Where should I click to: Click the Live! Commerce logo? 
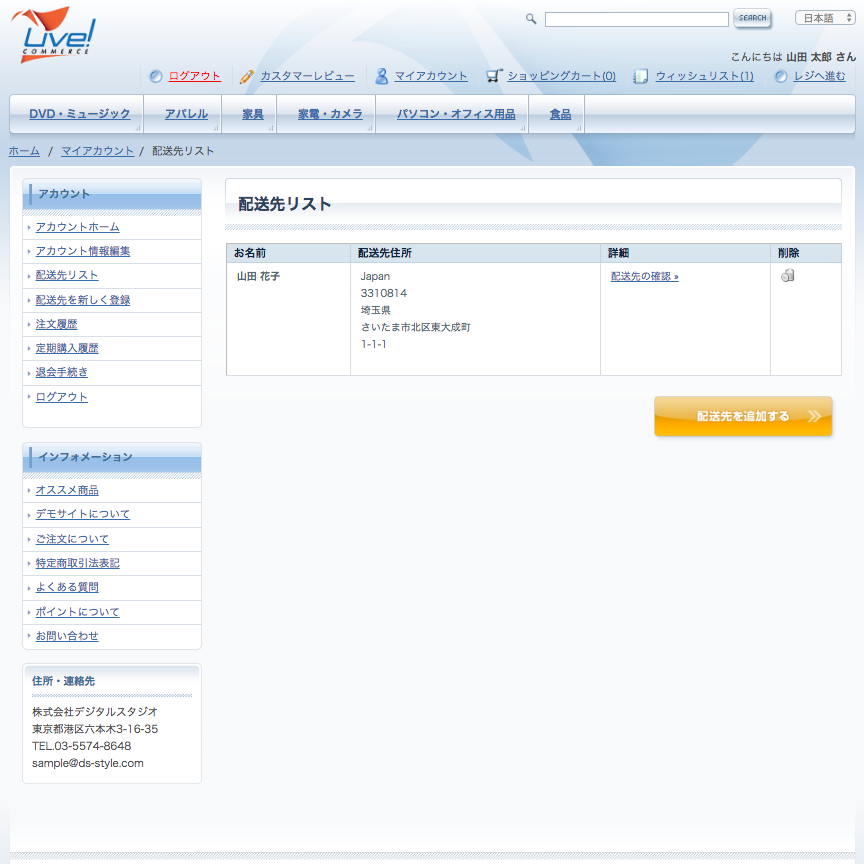(x=55, y=35)
